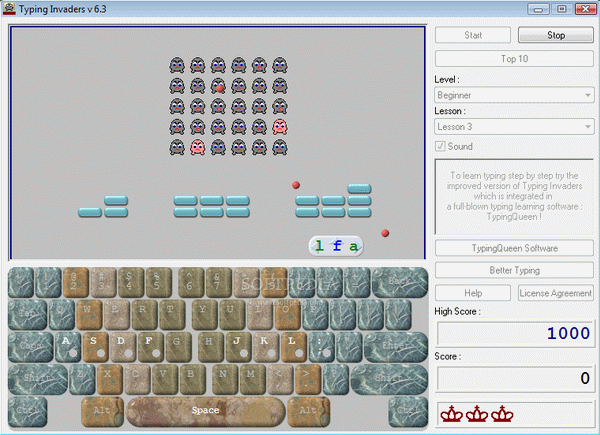Click the F key on virtual keyboard

point(150,347)
